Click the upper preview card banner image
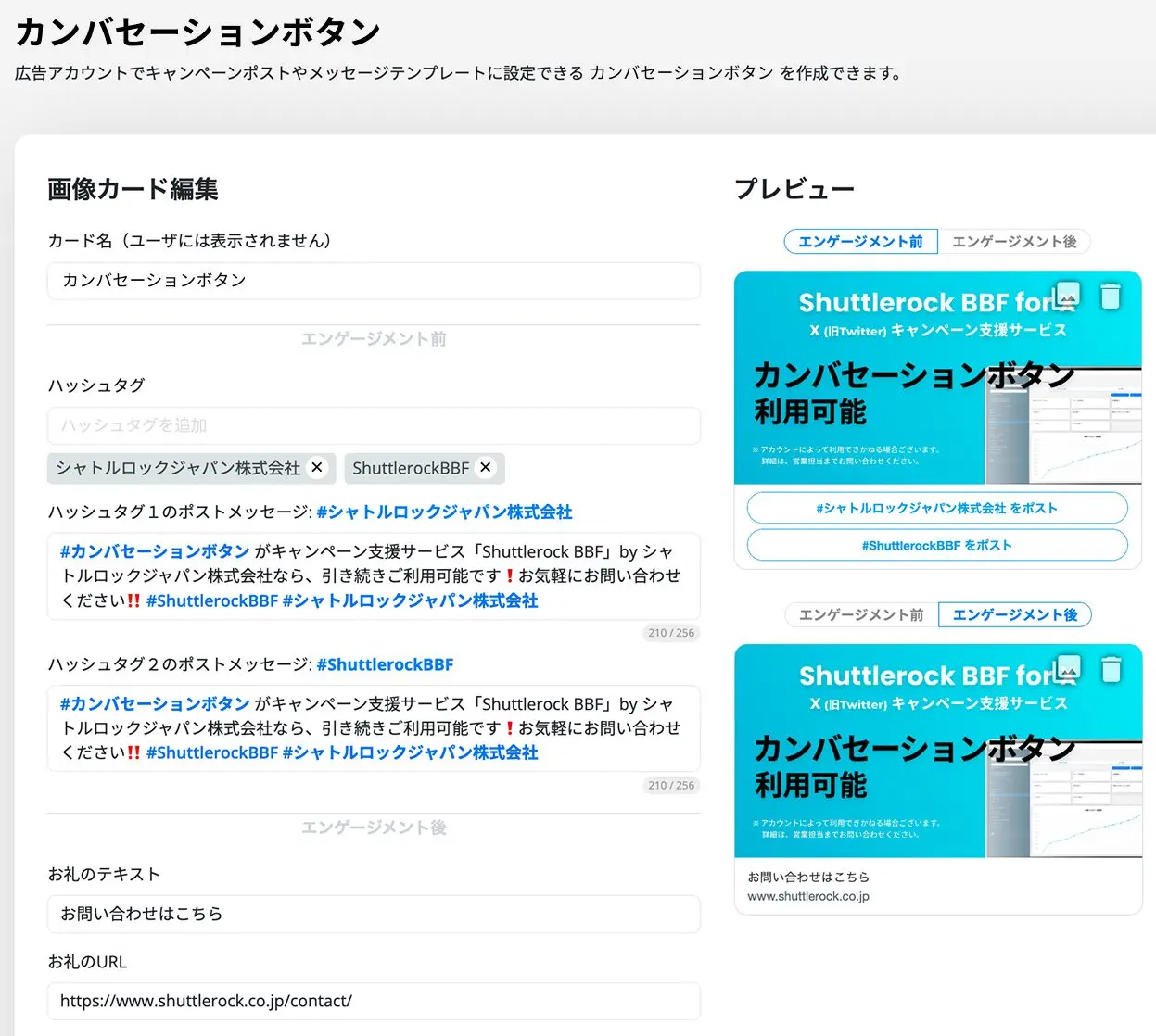Screen dimensions: 1156x1036 937,378
